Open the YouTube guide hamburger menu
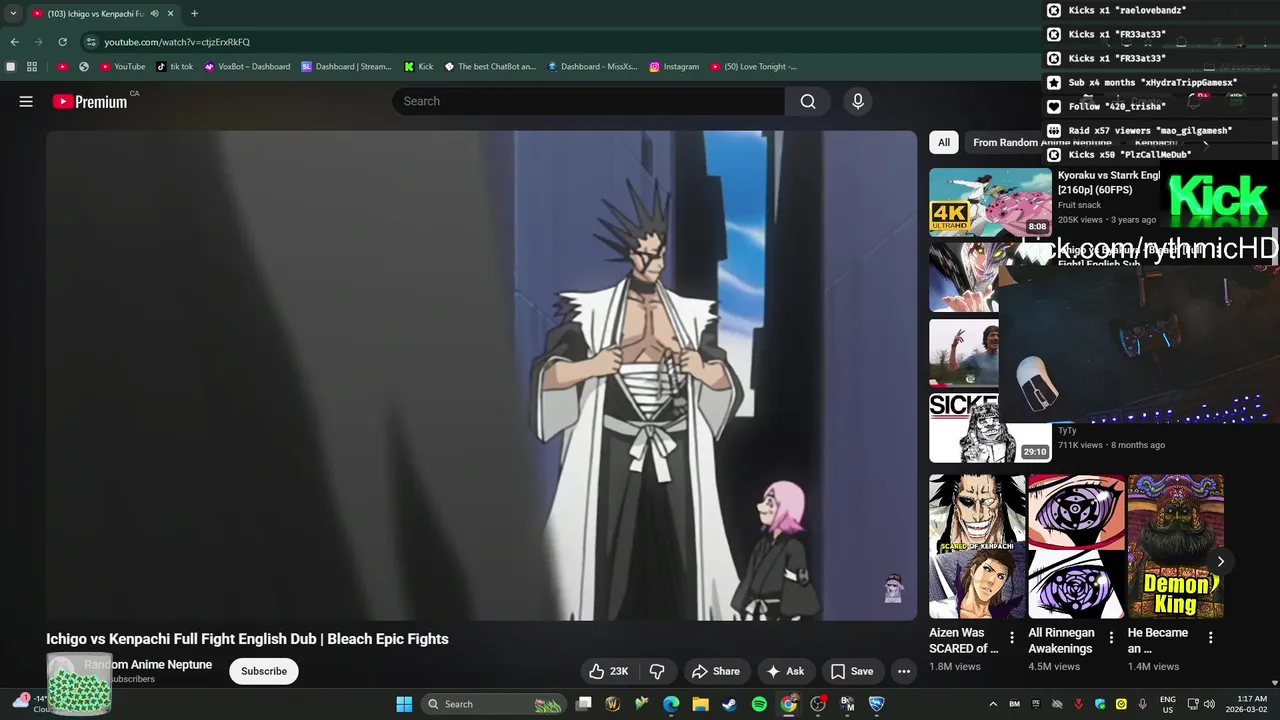 point(26,101)
